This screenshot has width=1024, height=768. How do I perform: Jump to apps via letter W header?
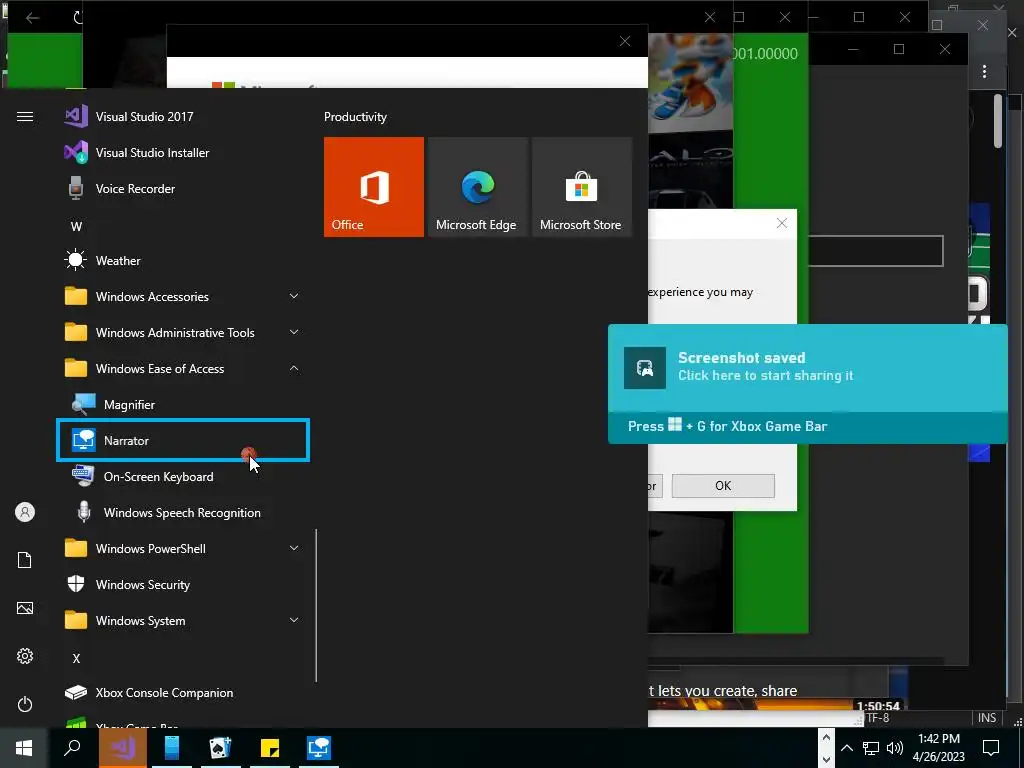(x=76, y=227)
